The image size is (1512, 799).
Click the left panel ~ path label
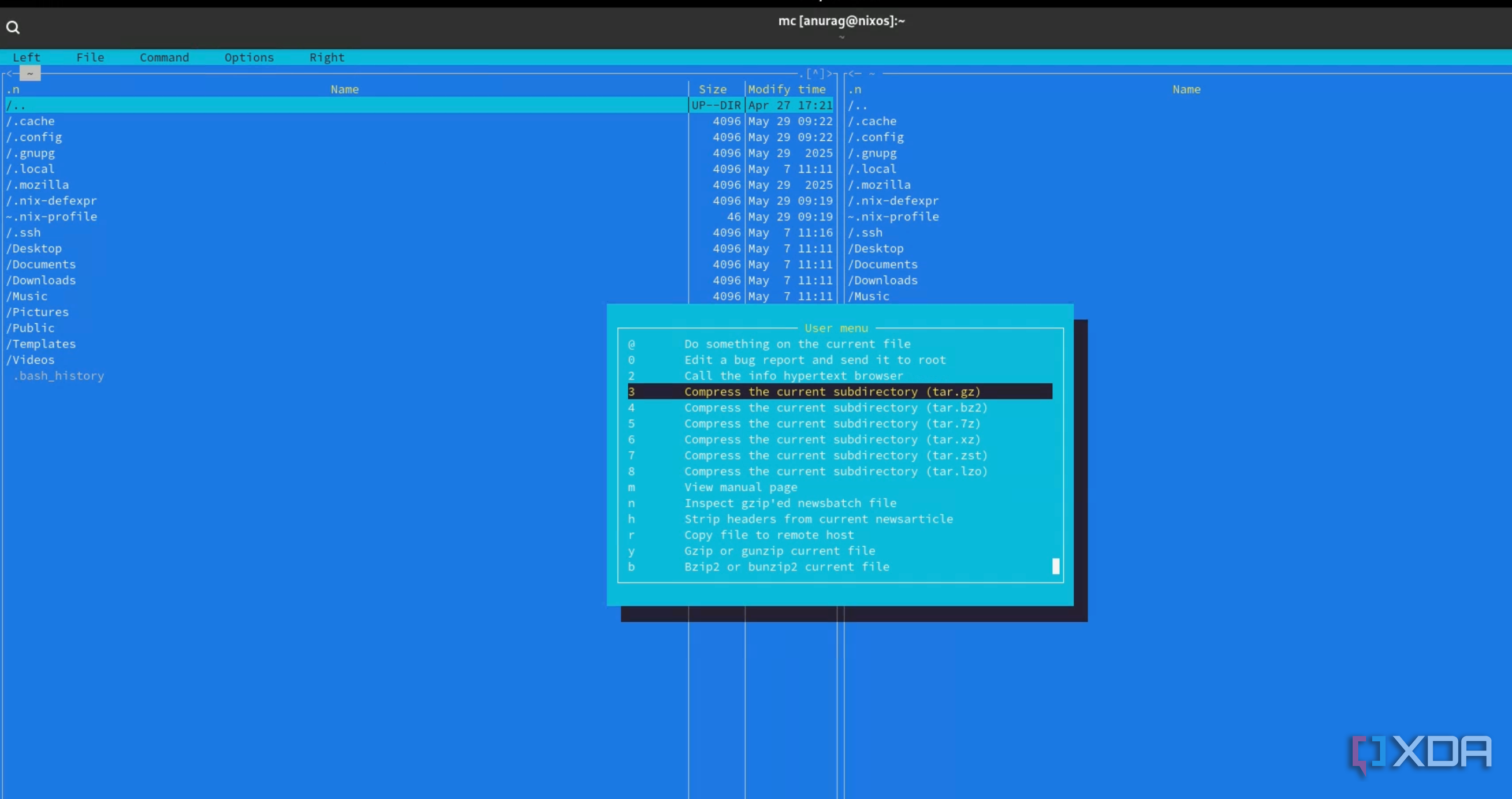pyautogui.click(x=30, y=73)
